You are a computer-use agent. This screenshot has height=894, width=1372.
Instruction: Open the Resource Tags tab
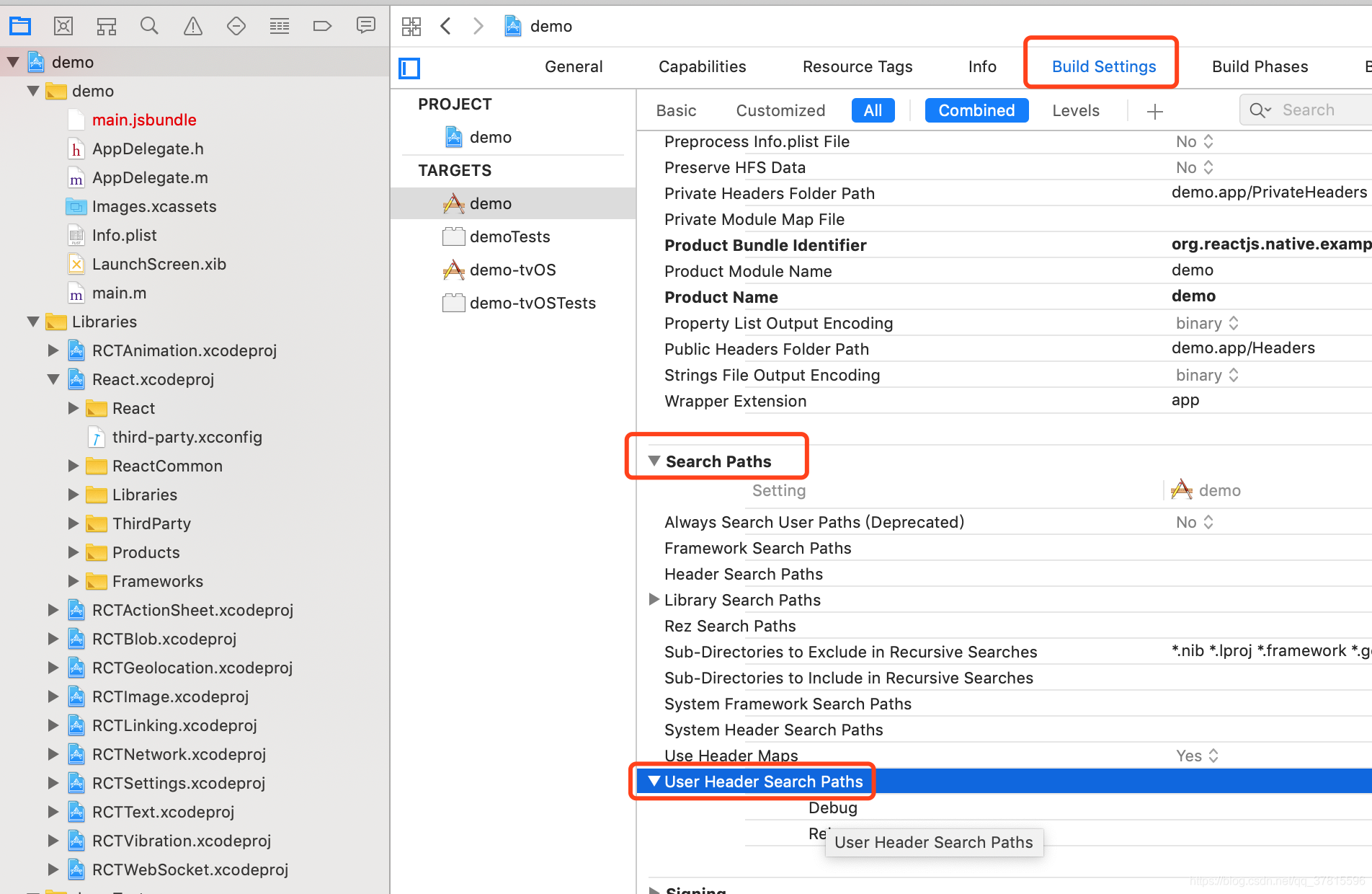[857, 66]
